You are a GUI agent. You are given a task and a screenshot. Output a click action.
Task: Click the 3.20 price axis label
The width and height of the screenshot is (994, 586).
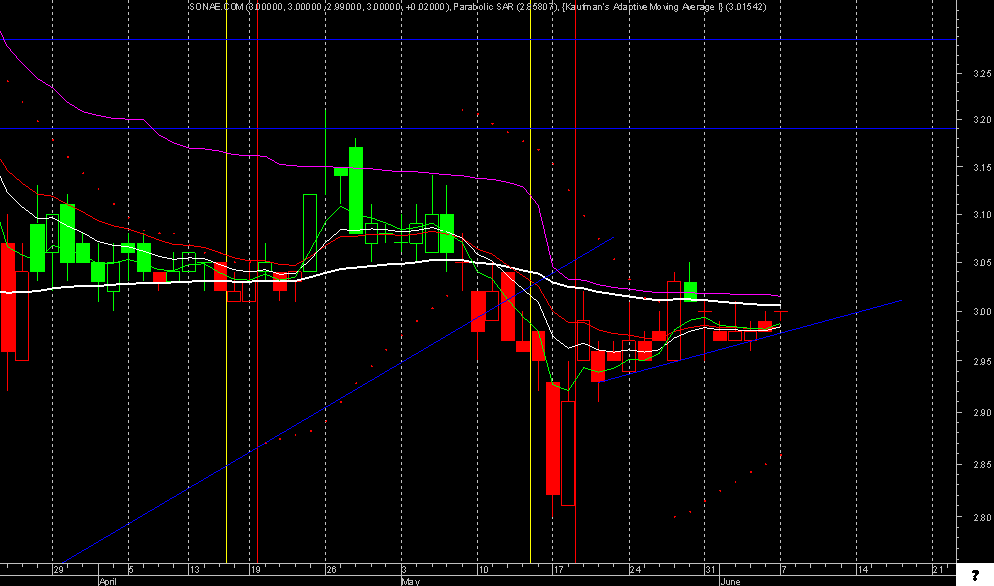tap(982, 119)
